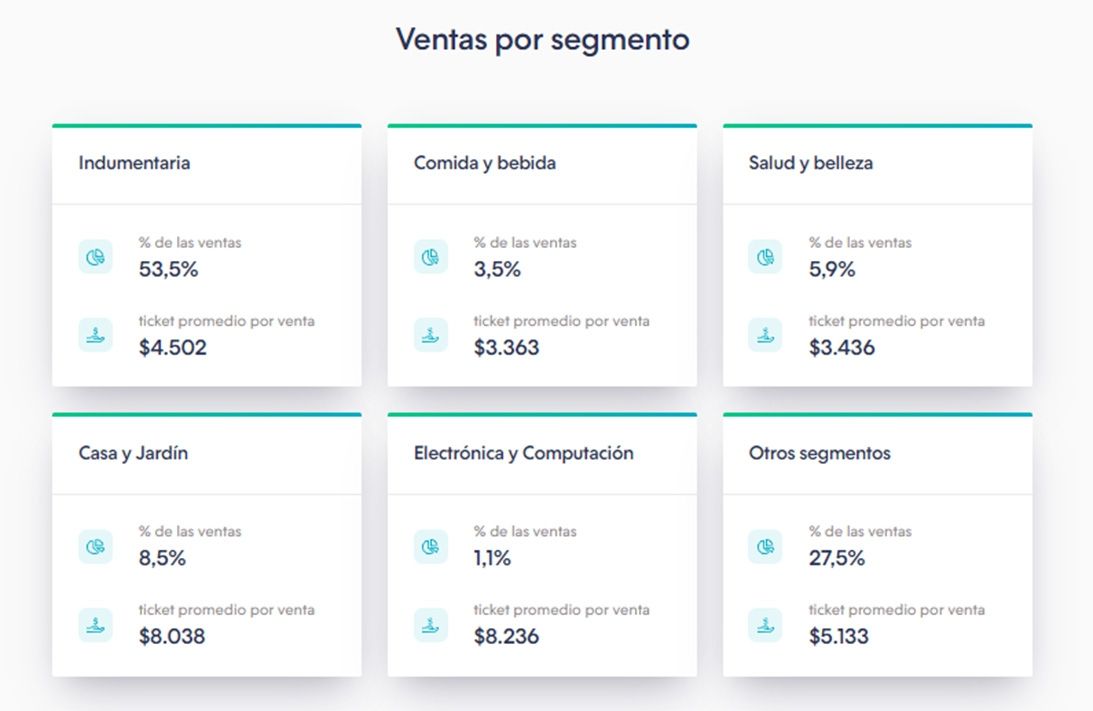Image resolution: width=1093 pixels, height=711 pixels.
Task: Click the pie chart icon in Comida y bebida
Action: [x=431, y=257]
